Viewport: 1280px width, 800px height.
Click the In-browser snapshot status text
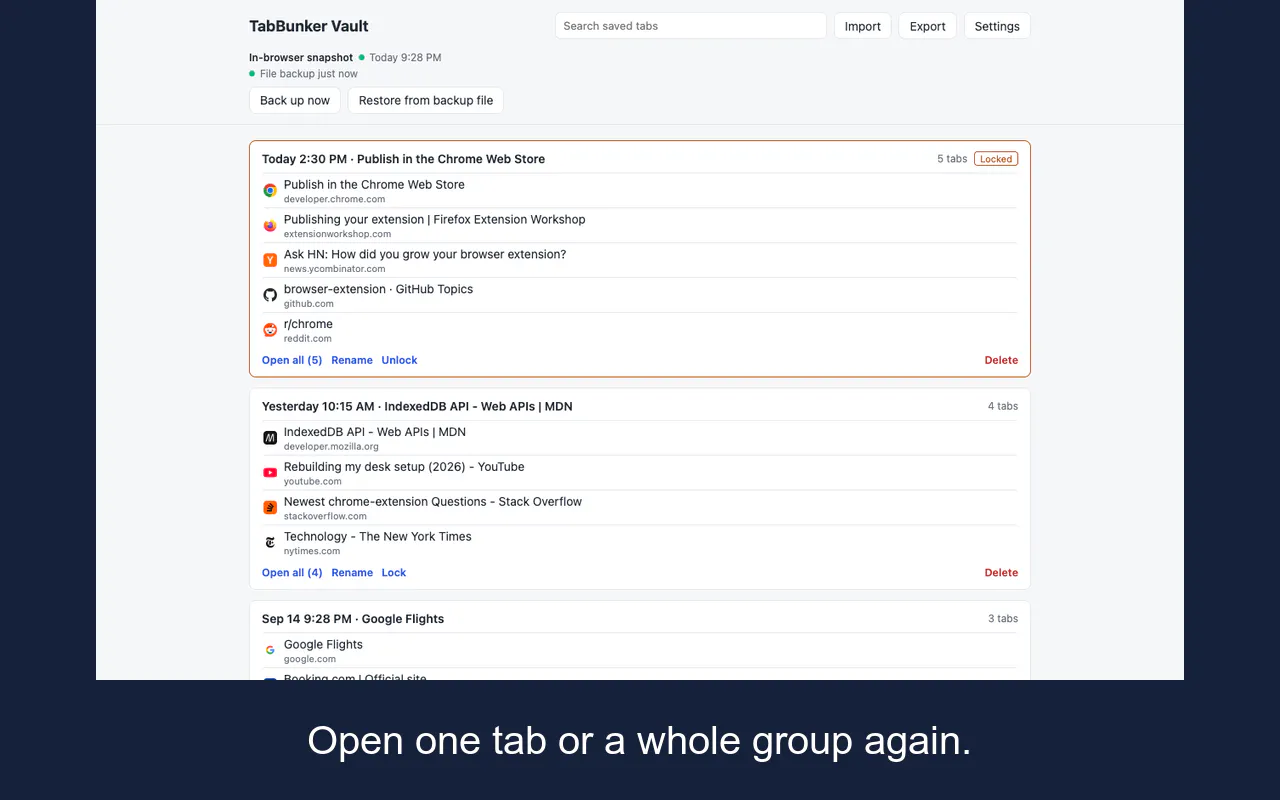click(x=301, y=58)
